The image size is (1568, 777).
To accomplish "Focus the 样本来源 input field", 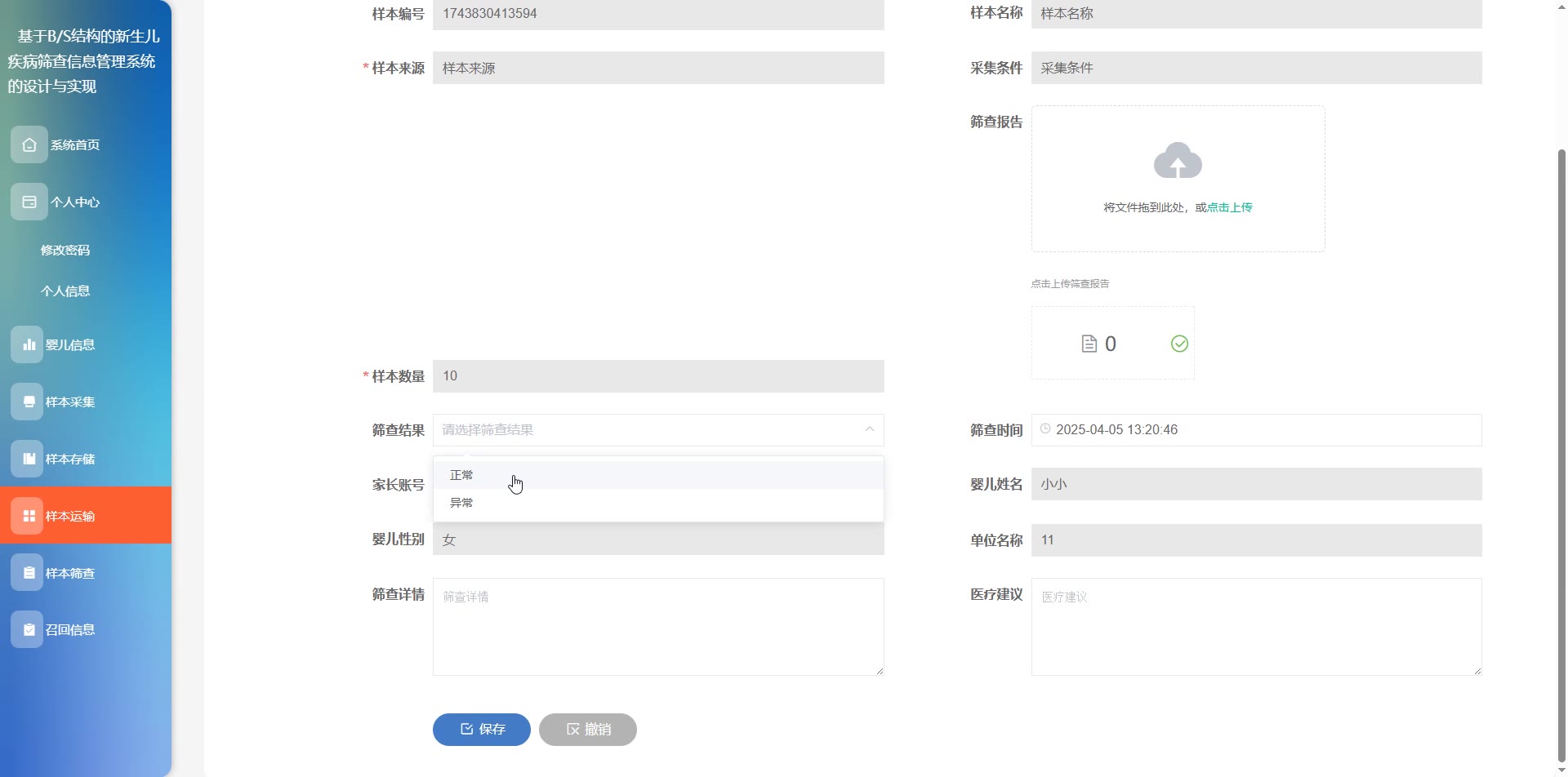I will [x=658, y=68].
